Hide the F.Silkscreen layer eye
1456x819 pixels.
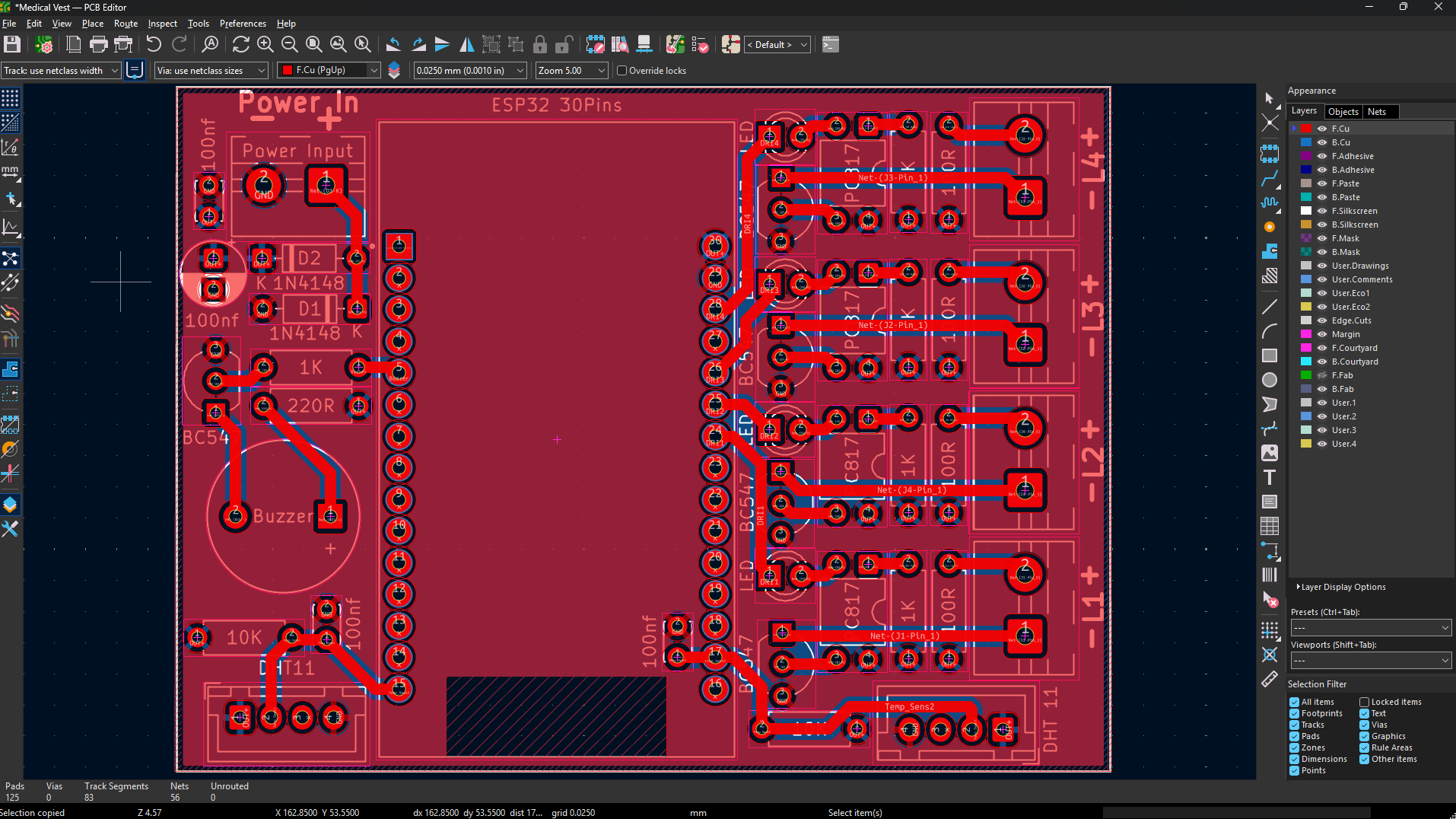[1322, 211]
